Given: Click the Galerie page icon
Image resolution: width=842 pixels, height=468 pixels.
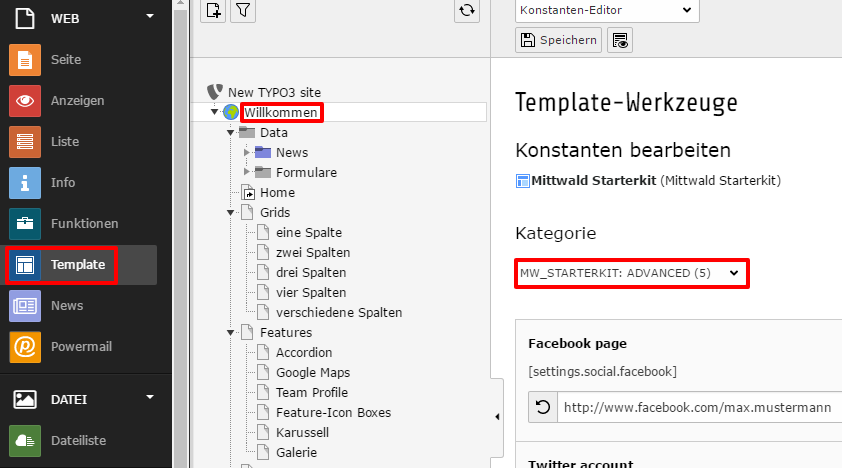Looking at the screenshot, I should pos(263,452).
